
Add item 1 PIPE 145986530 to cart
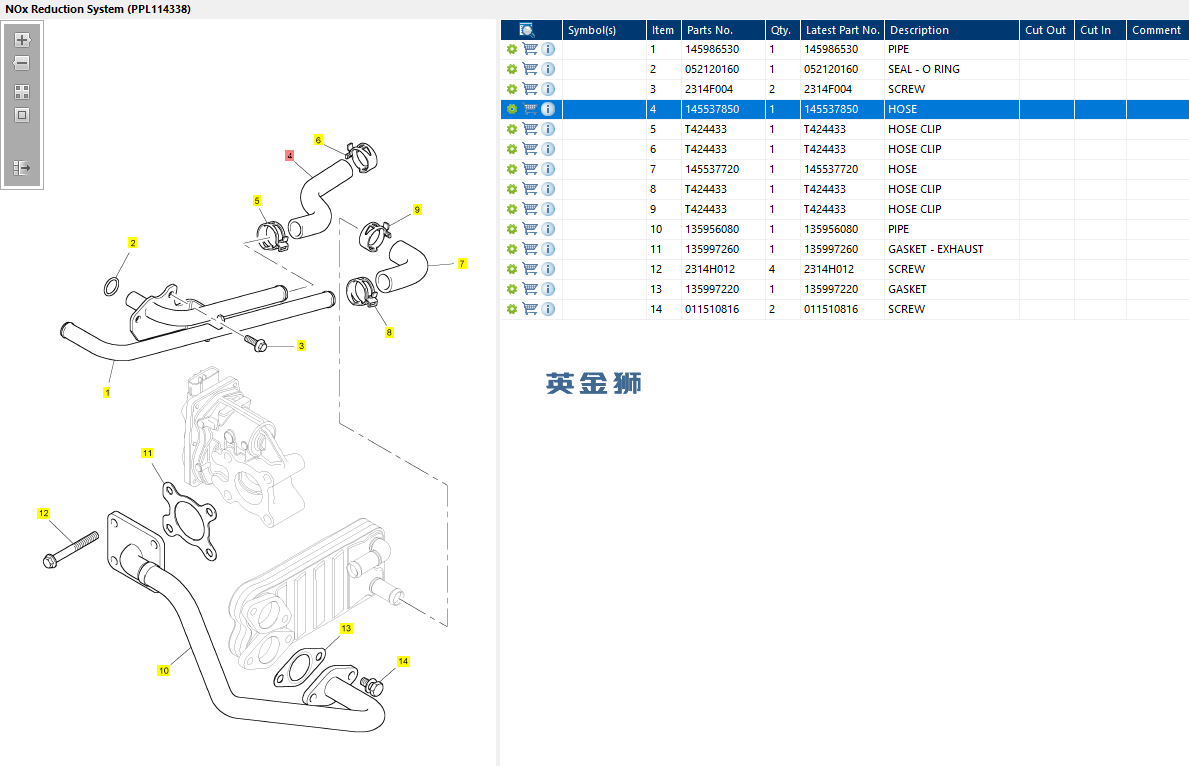coord(530,49)
